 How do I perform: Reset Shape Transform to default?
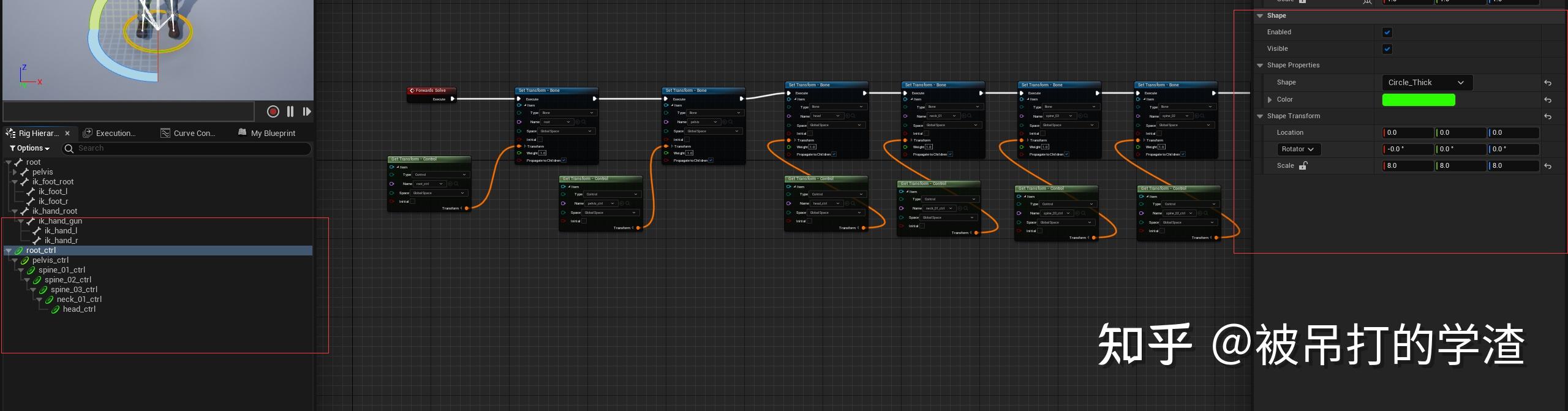(x=1548, y=116)
